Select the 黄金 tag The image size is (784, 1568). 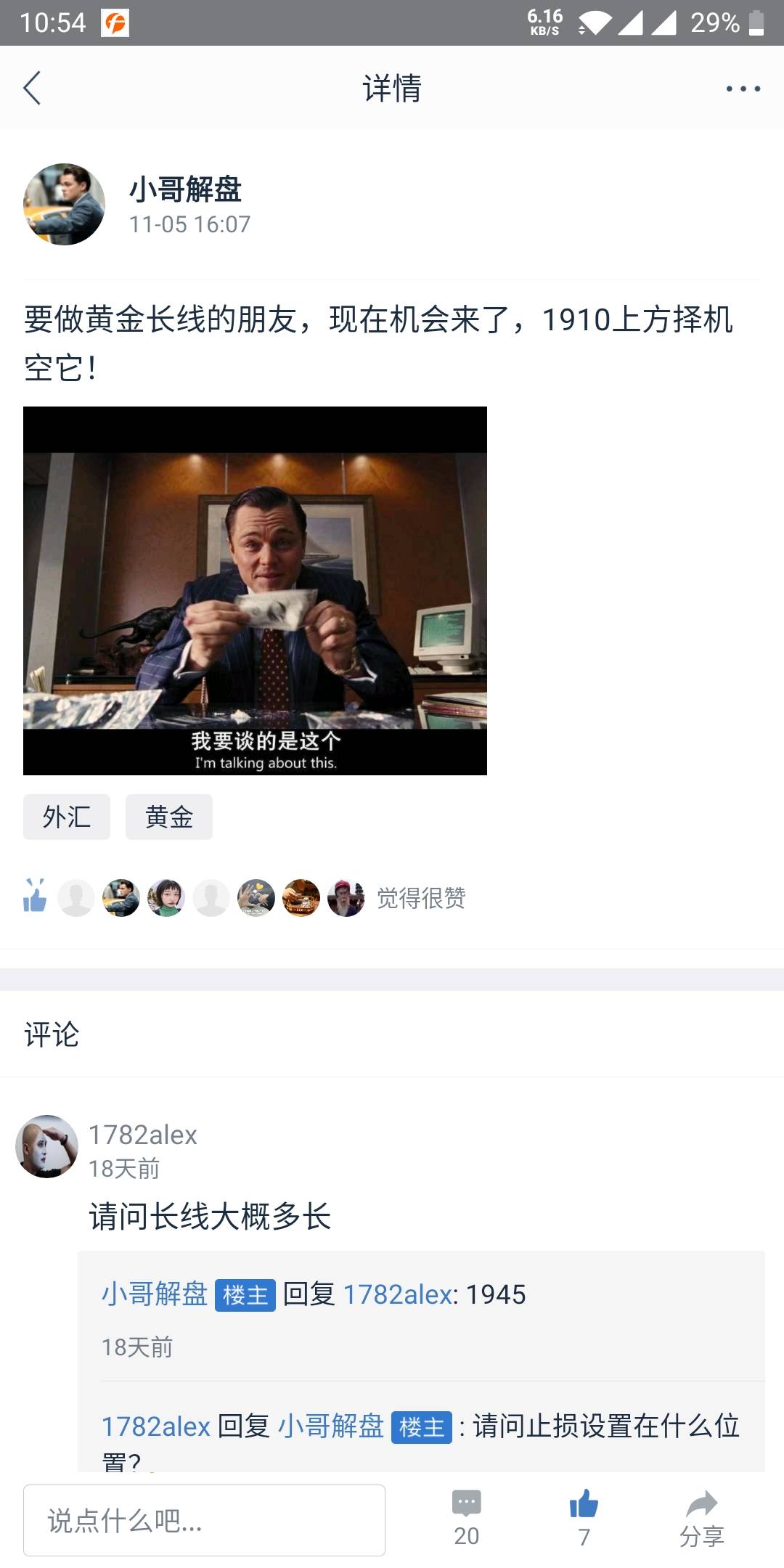[169, 817]
